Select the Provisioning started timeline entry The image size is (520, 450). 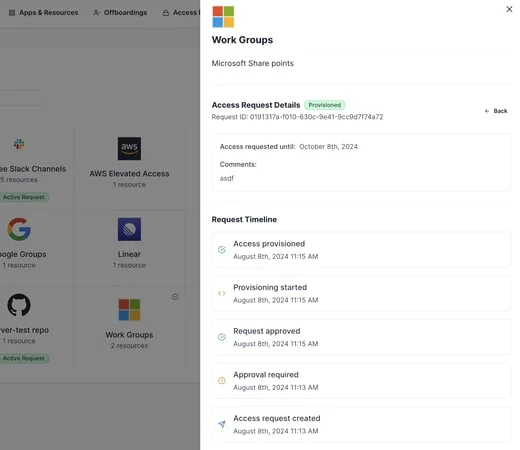pos(361,293)
